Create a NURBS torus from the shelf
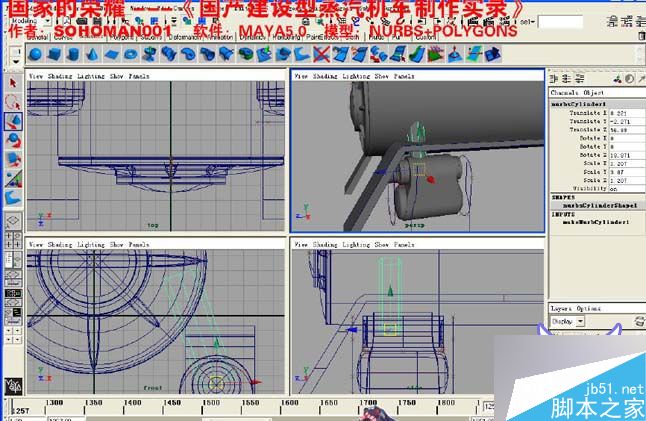The width and height of the screenshot is (646, 421). (130, 54)
